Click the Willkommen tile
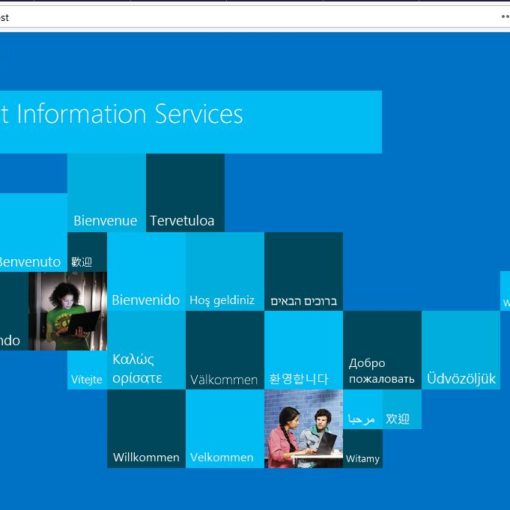The height and width of the screenshot is (510, 510). (x=146, y=429)
